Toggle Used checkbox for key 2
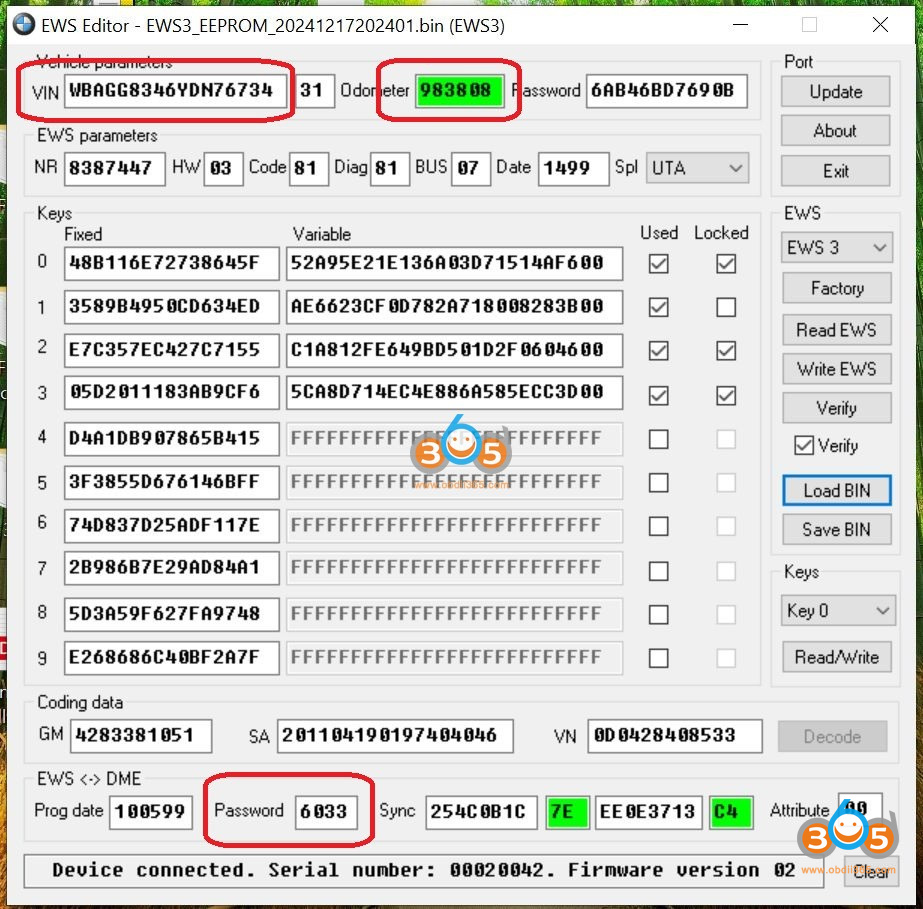Image resolution: width=923 pixels, height=909 pixels. point(658,351)
